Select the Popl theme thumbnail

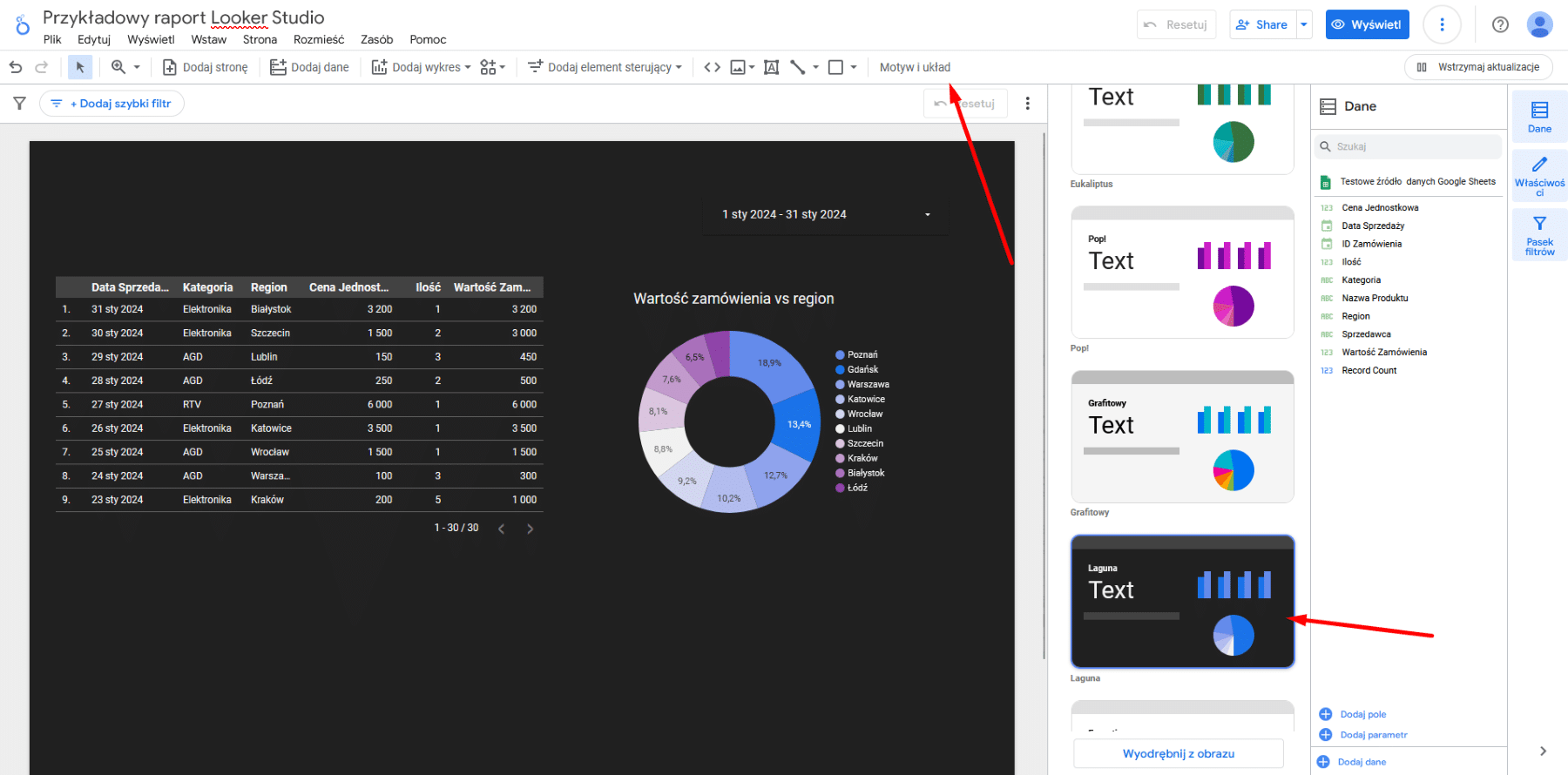tap(1182, 272)
